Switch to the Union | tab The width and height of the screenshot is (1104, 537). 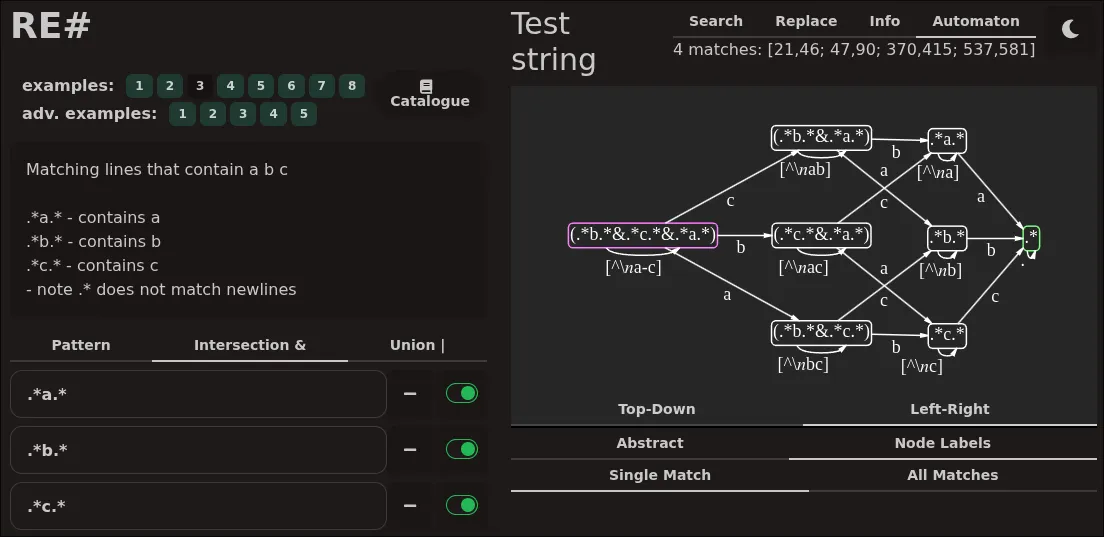click(417, 345)
